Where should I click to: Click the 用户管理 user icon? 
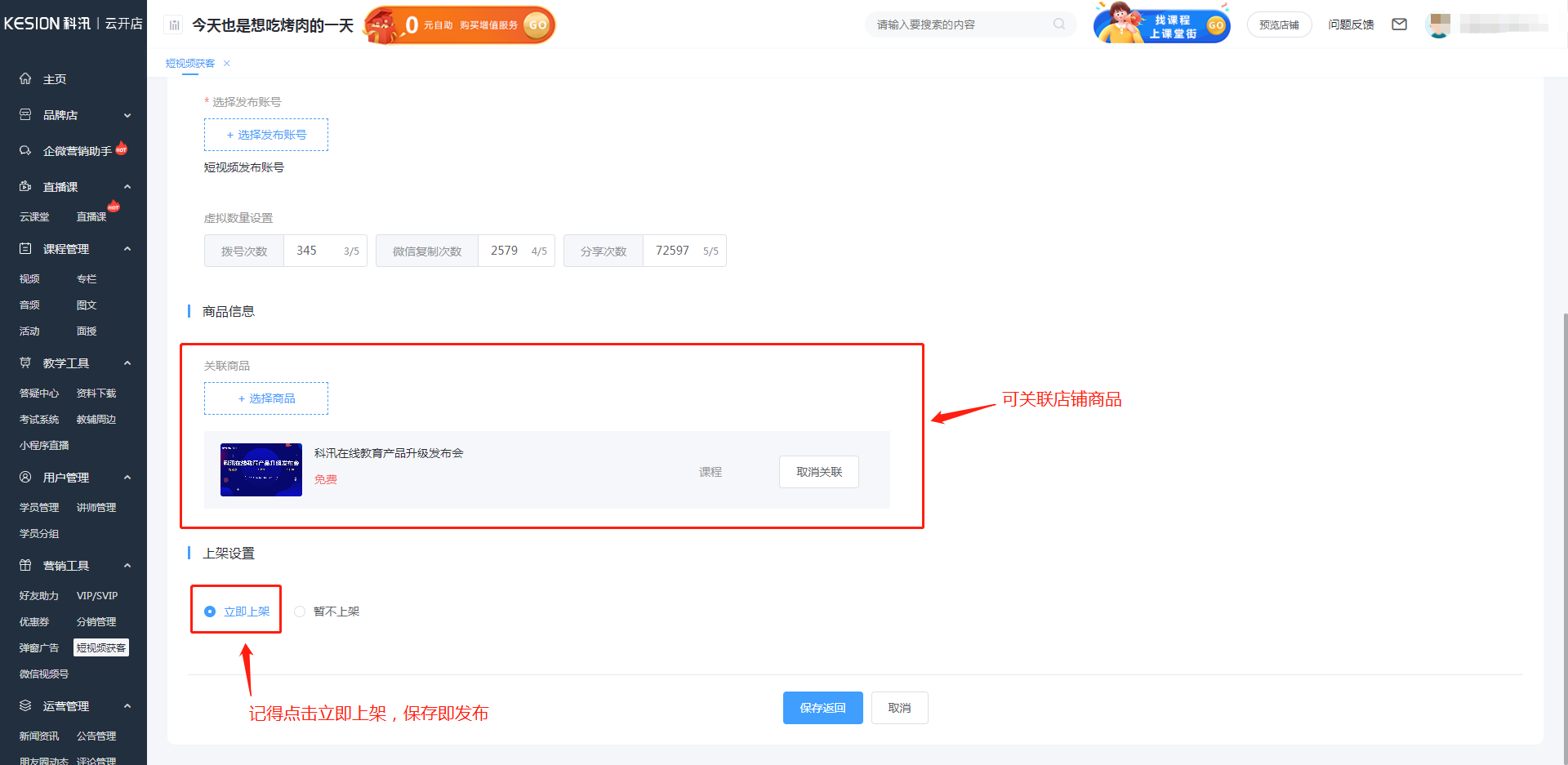point(25,477)
